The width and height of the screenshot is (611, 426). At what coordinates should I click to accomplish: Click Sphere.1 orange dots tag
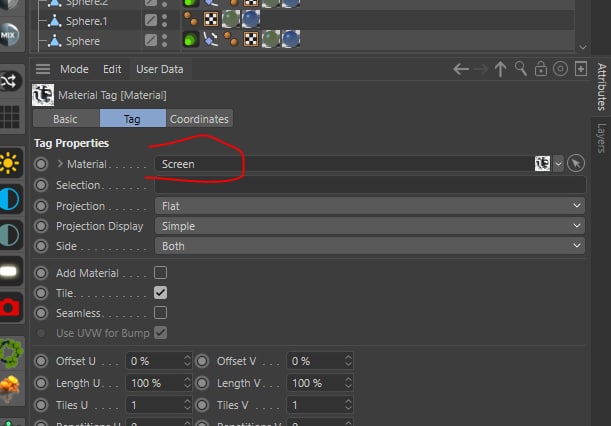pos(191,19)
